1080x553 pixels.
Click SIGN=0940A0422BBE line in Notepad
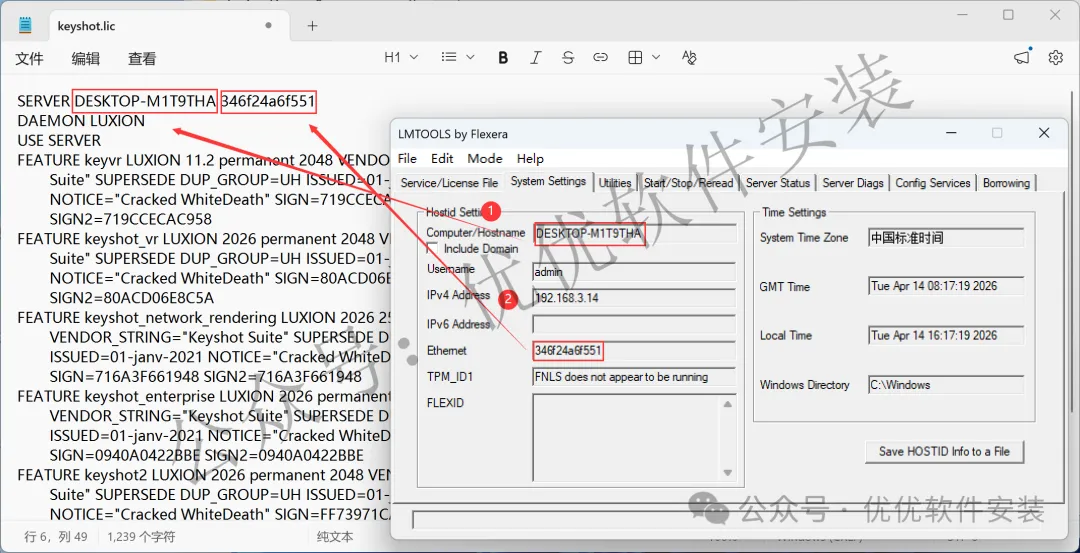(207, 455)
